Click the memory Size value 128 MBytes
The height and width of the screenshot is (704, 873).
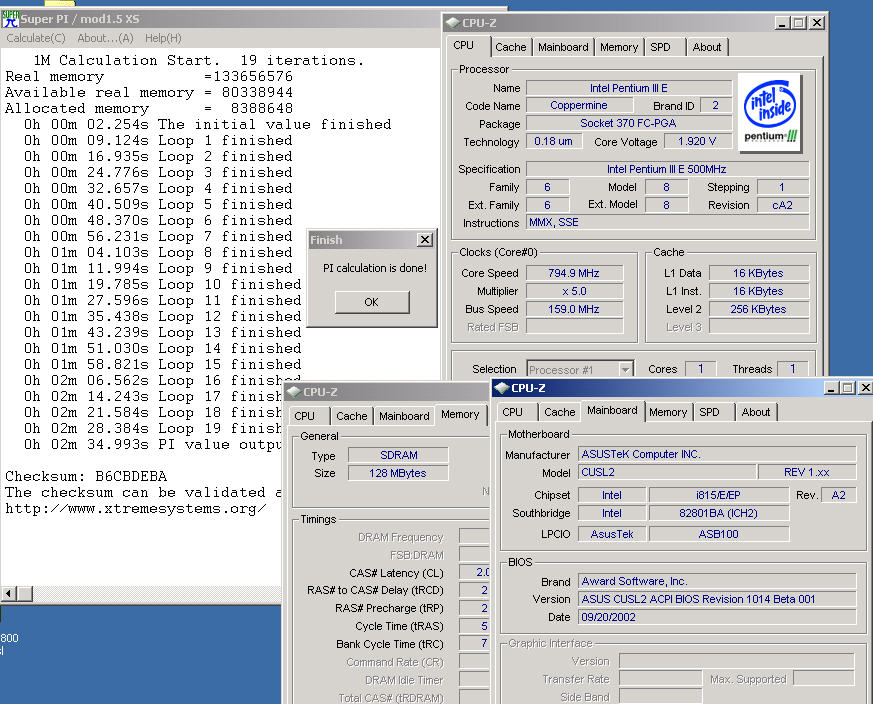[x=398, y=473]
